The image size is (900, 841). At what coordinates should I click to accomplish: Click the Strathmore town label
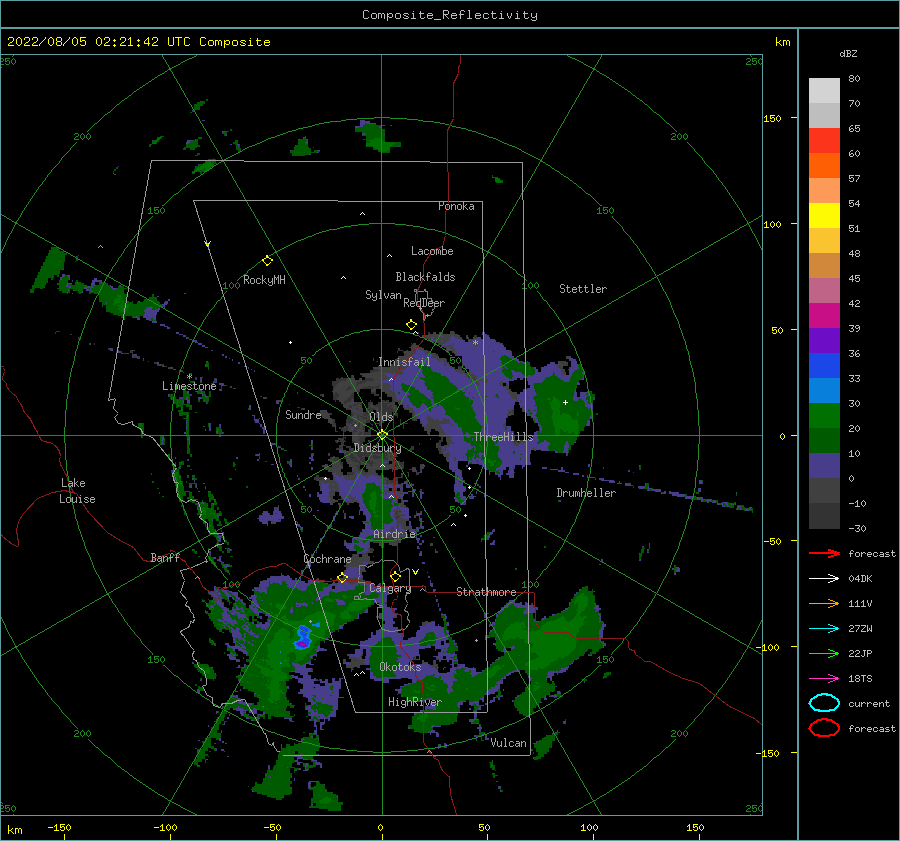[486, 592]
